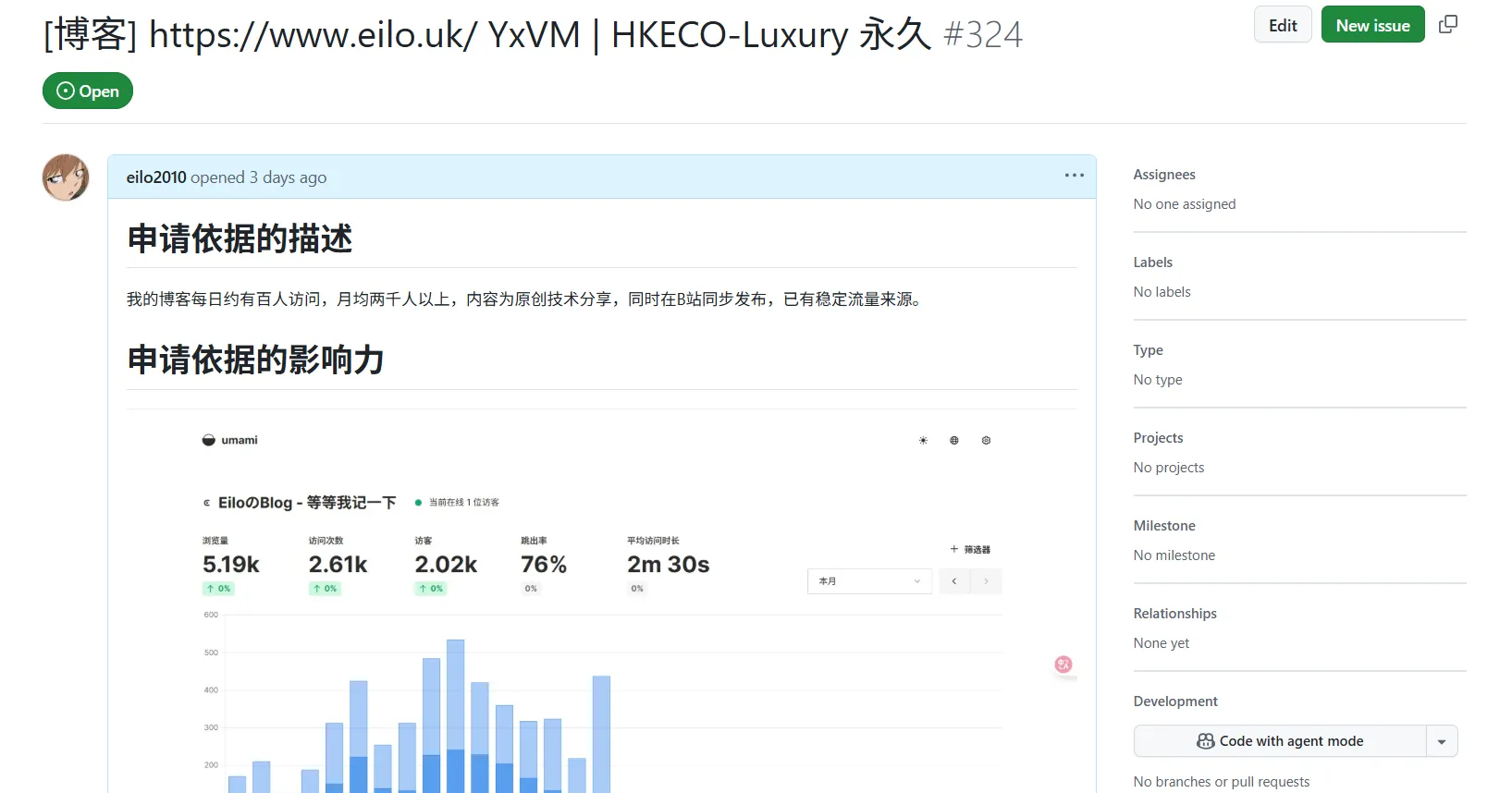This screenshot has height=793, width=1512.
Task: Open the eilo2010 username link
Action: pyautogui.click(x=156, y=177)
